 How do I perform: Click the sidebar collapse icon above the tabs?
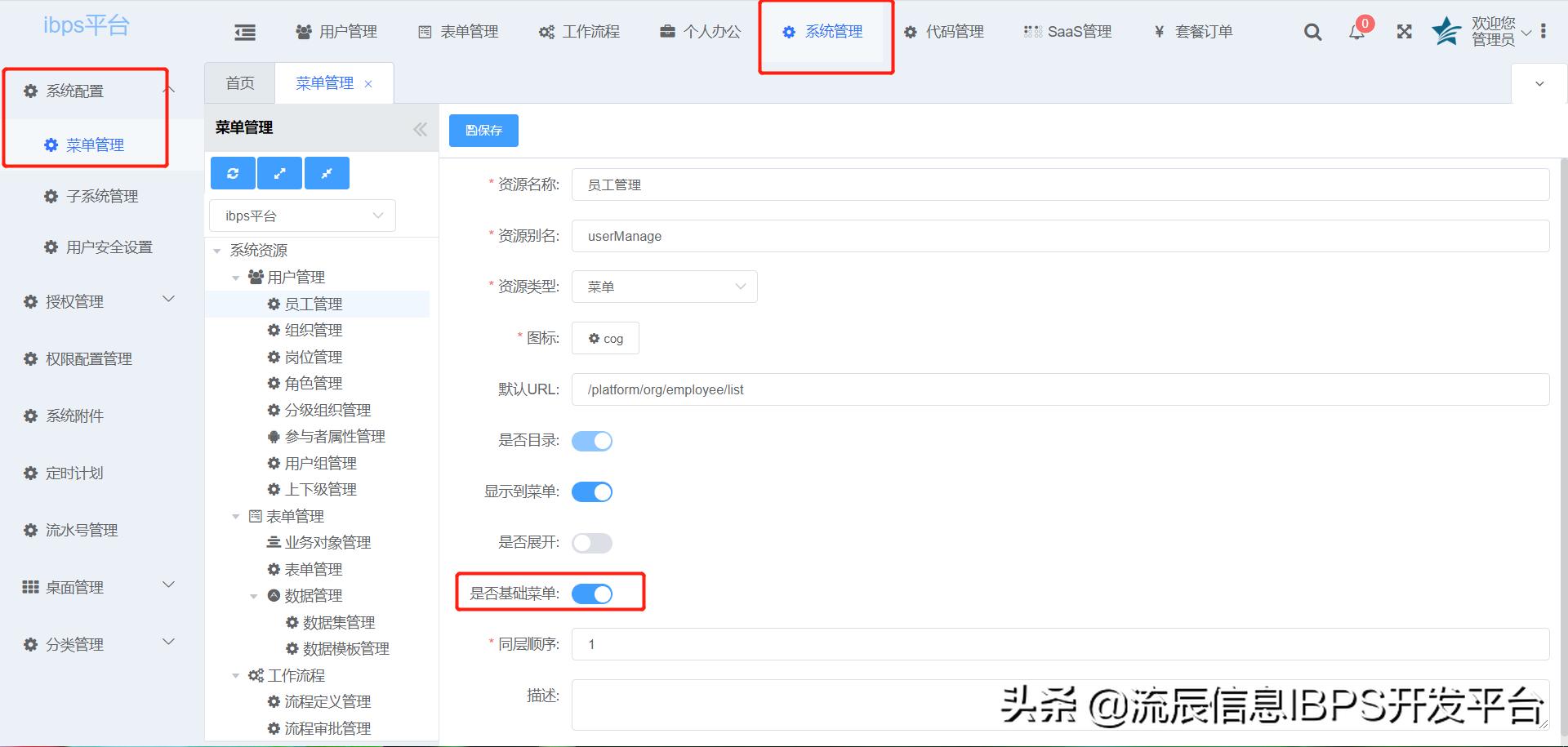click(244, 32)
